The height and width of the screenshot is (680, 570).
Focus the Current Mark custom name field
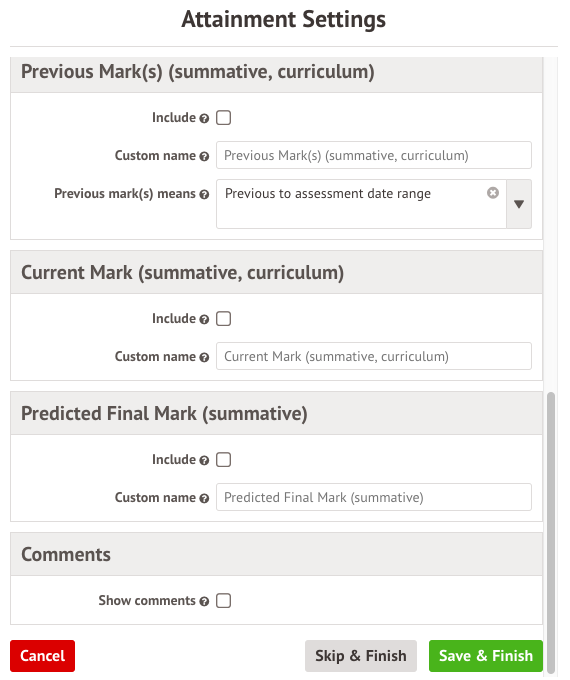[373, 356]
